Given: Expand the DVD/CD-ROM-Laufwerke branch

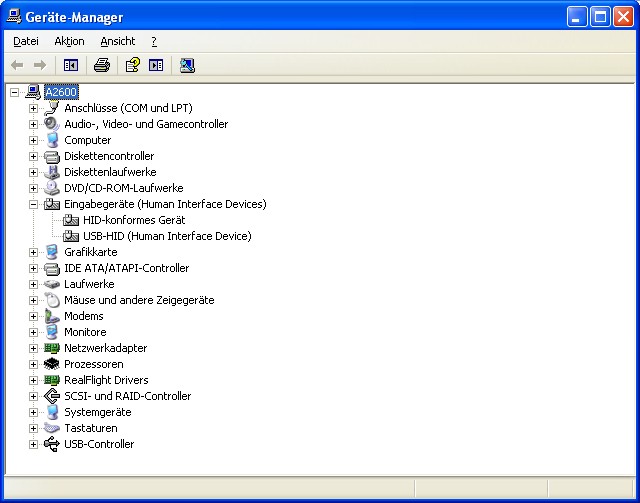Looking at the screenshot, I should (33, 188).
